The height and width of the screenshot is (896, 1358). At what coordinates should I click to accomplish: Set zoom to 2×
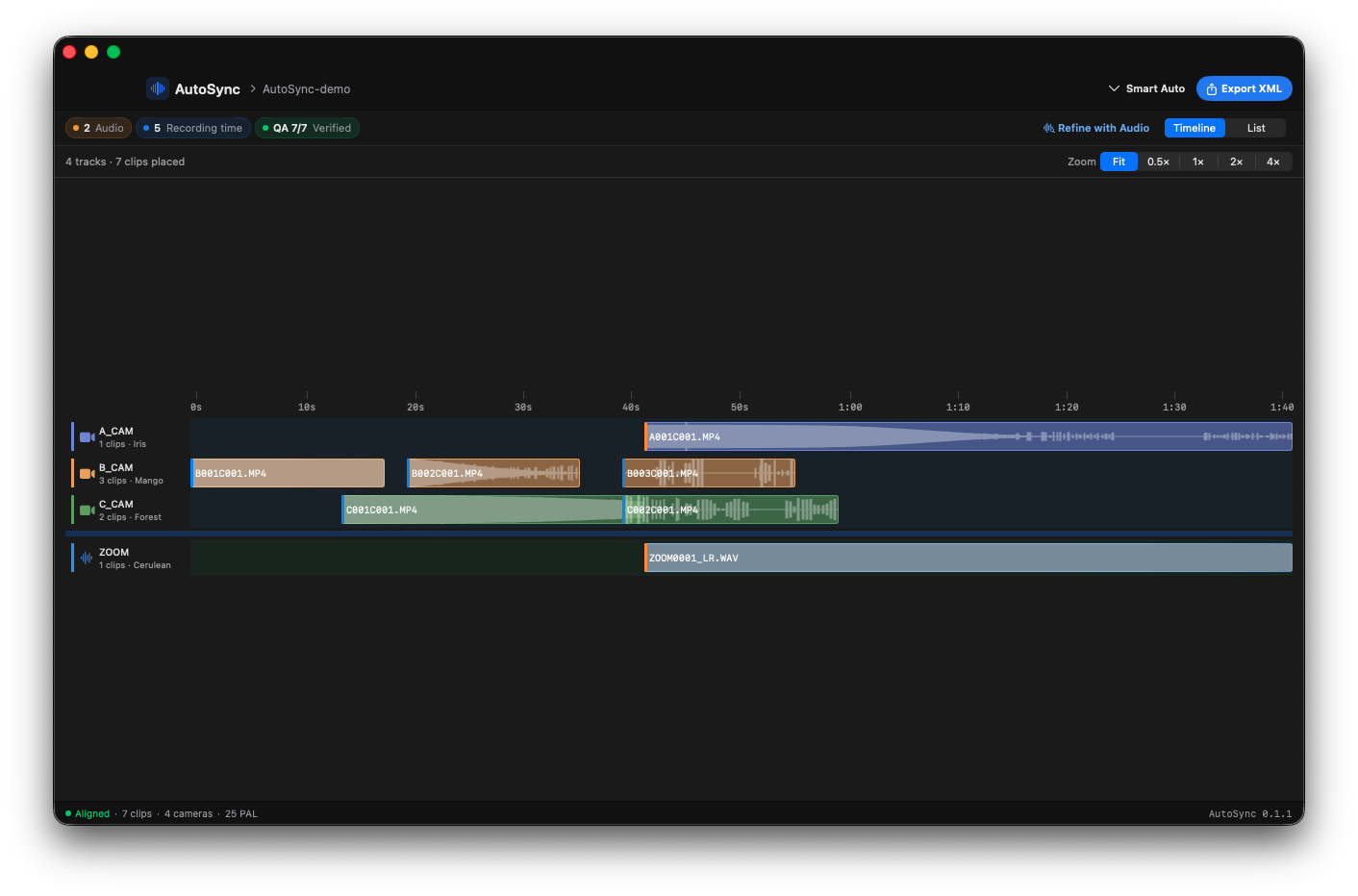1236,162
